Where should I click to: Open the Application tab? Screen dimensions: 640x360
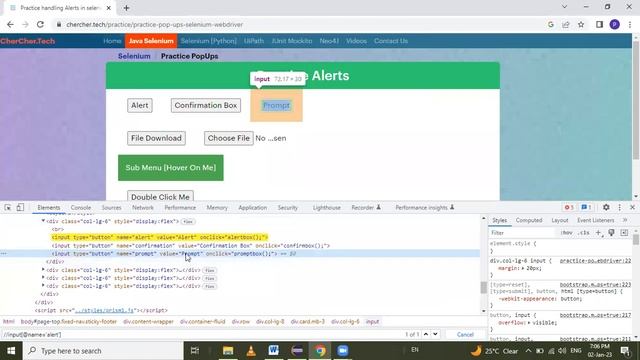(253, 208)
